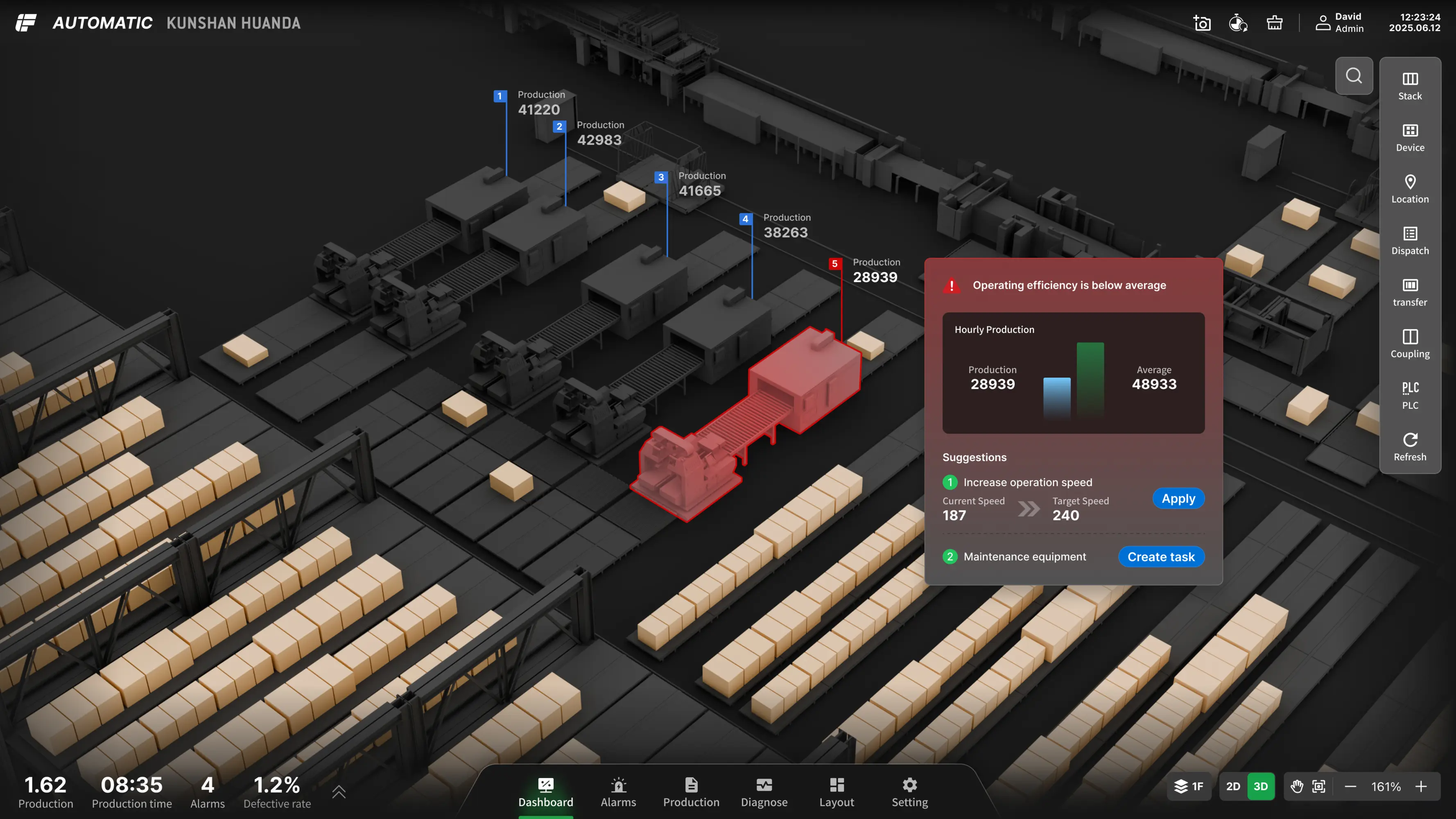Click Create task for maintenance

pos(1161,557)
